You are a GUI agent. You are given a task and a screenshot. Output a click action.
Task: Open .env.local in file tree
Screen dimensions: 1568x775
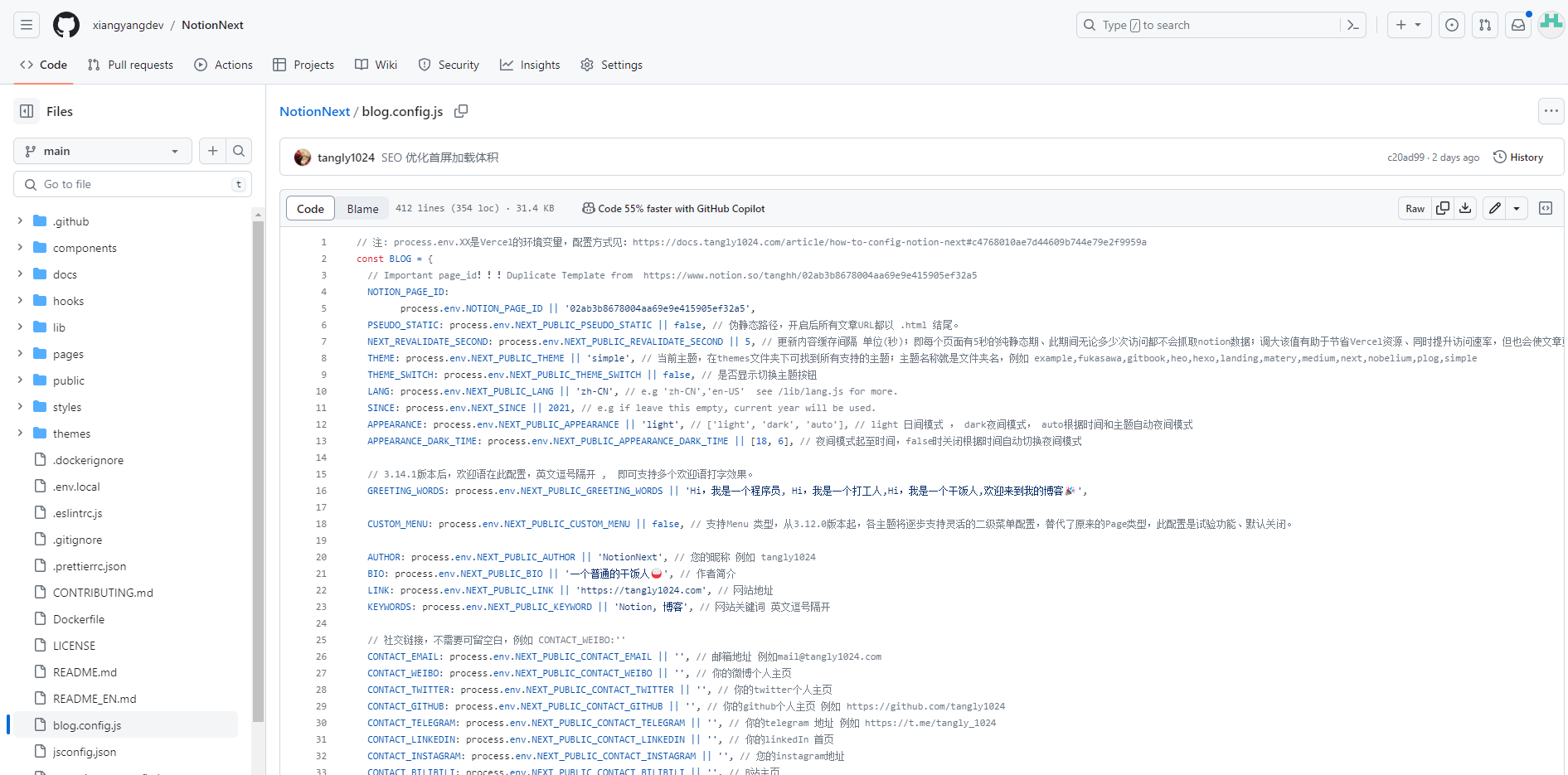click(x=76, y=487)
